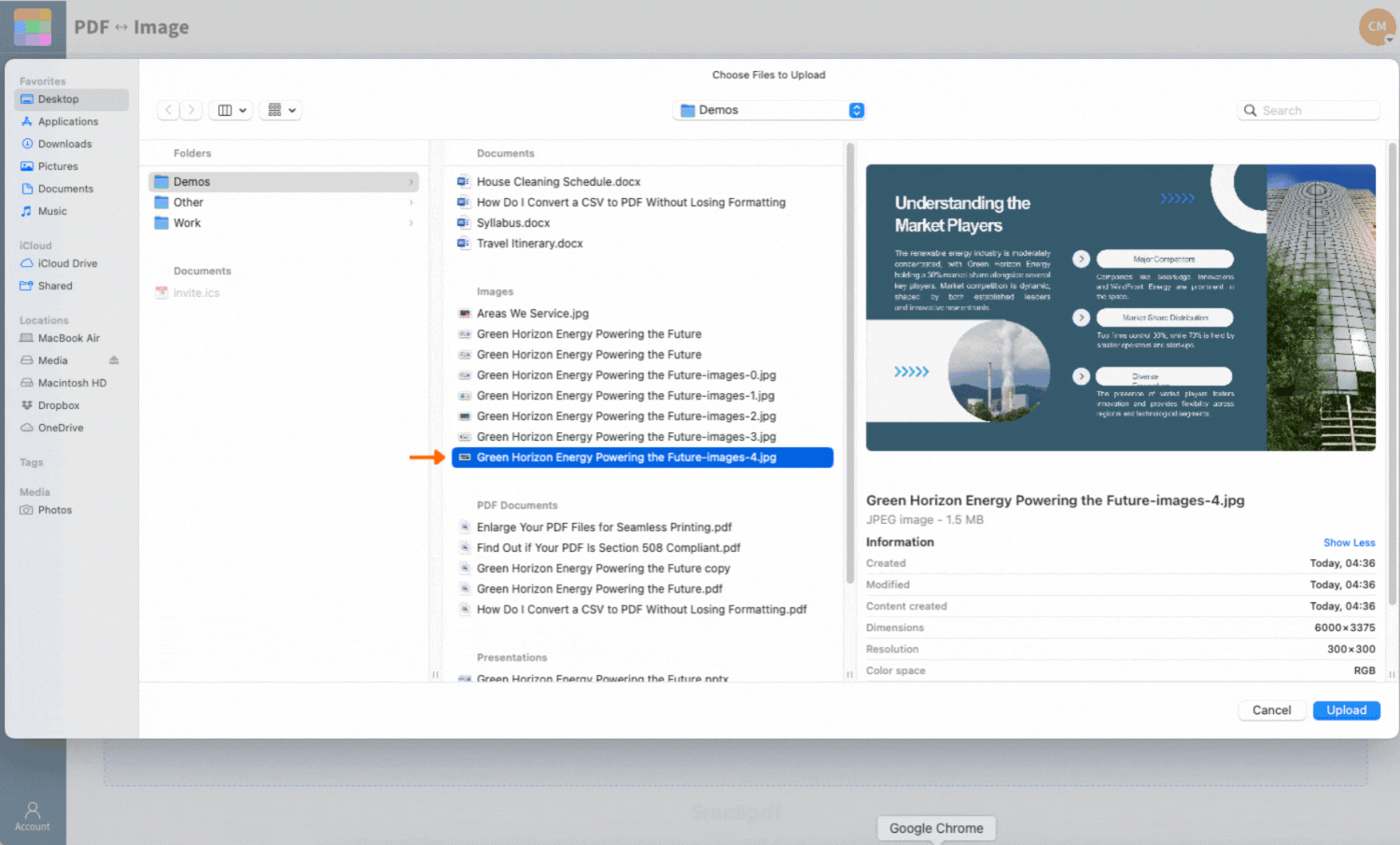1400x845 pixels.
Task: Select Green Horizon Future-images-4.jpg
Action: (x=642, y=458)
